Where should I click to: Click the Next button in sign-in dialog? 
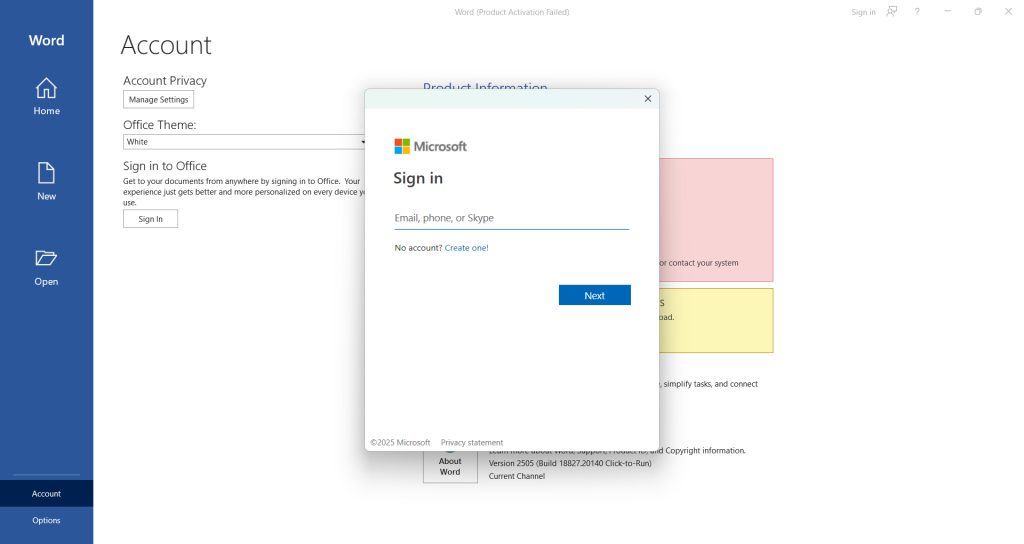click(594, 295)
